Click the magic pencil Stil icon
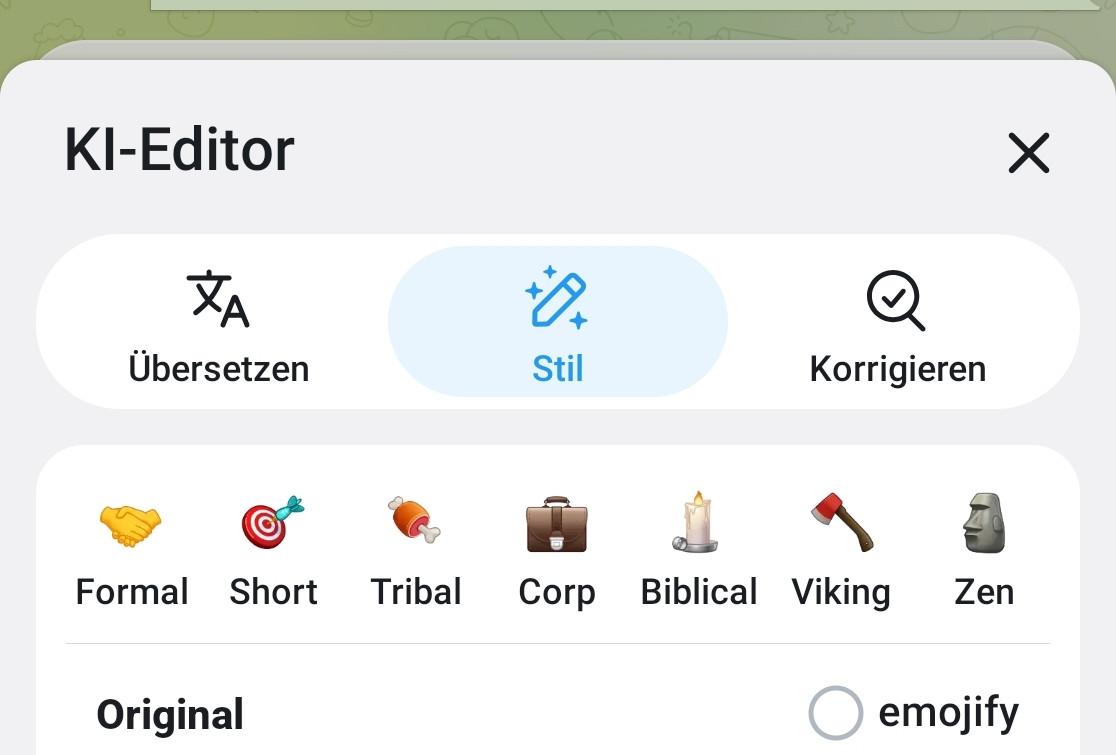Image resolution: width=1116 pixels, height=755 pixels. click(x=557, y=298)
